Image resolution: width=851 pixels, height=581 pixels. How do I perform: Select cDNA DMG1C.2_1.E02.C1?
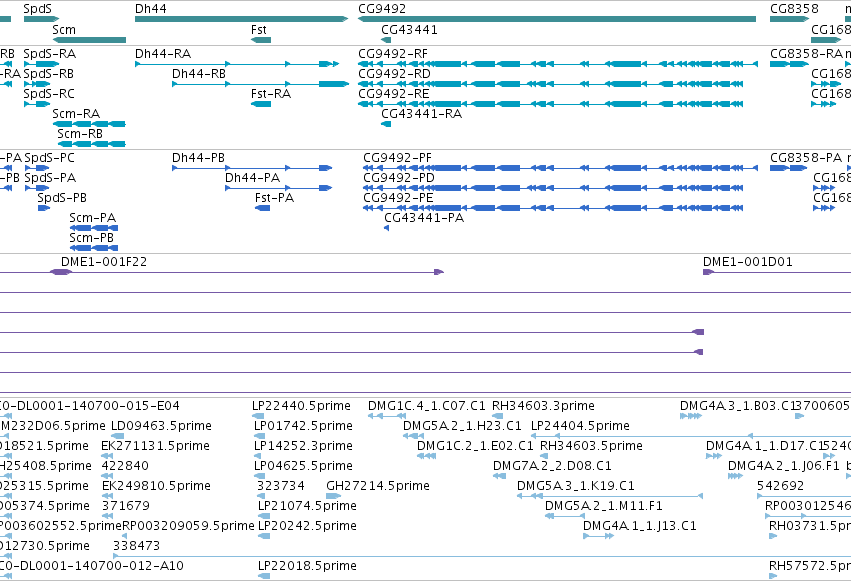[x=427, y=456]
